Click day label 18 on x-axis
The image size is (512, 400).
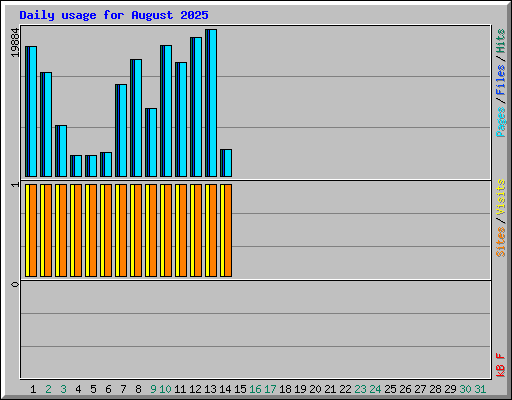285,389
